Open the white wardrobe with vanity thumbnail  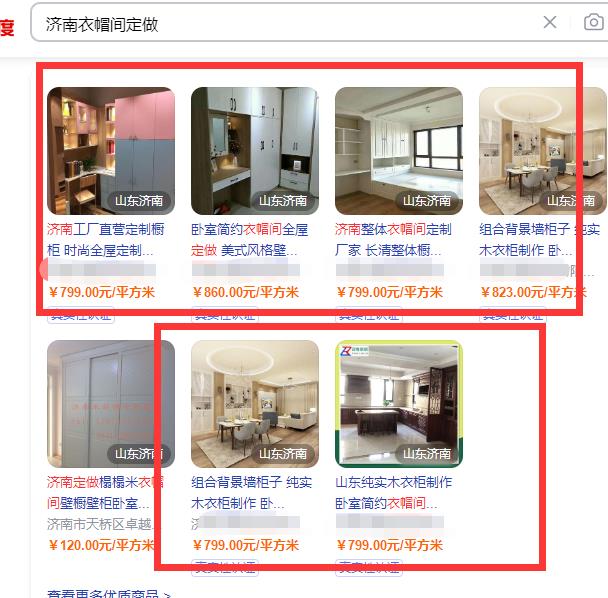coord(255,151)
